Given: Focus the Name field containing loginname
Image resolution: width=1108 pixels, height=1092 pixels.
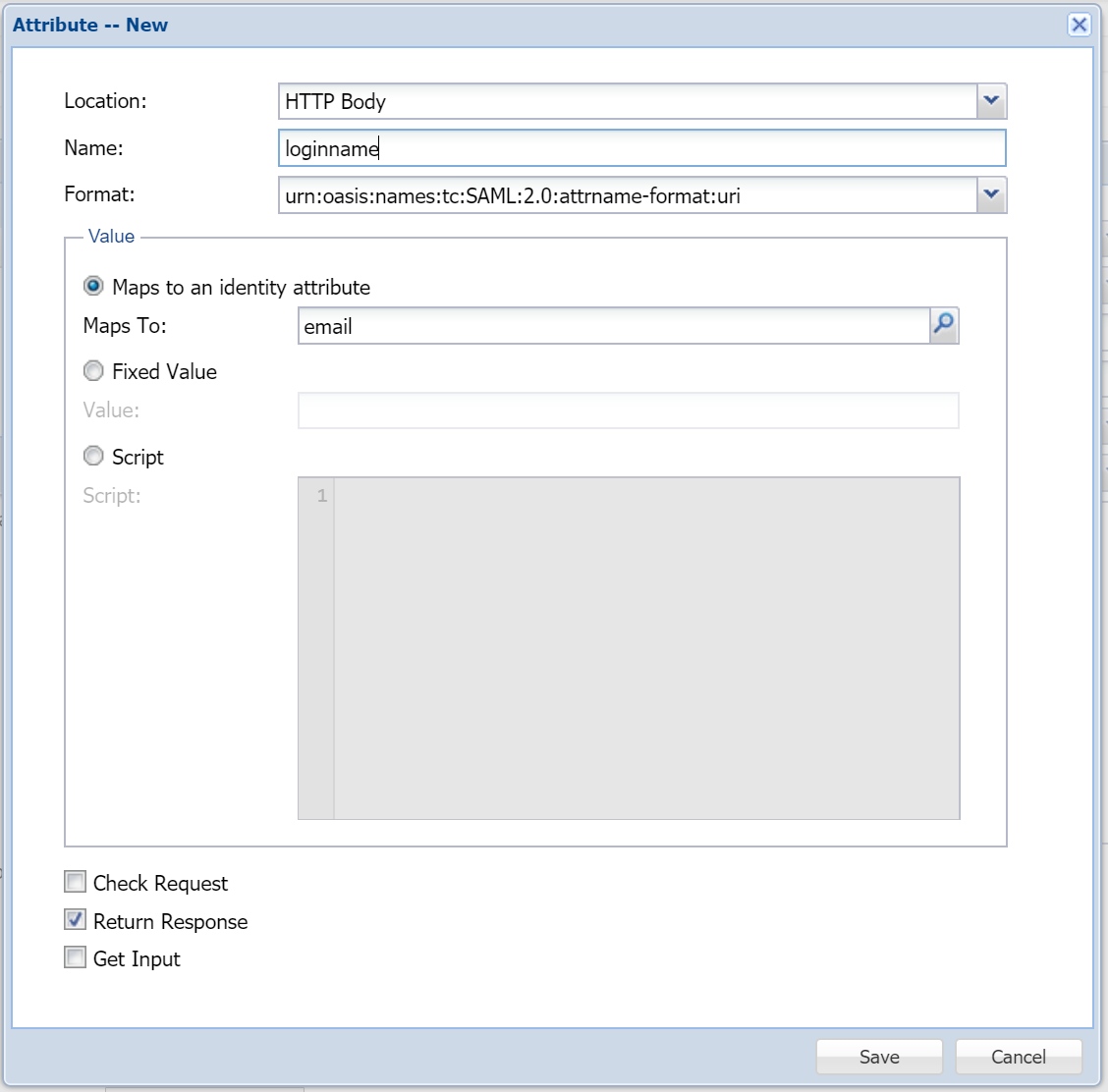Looking at the screenshot, I should pyautogui.click(x=641, y=148).
